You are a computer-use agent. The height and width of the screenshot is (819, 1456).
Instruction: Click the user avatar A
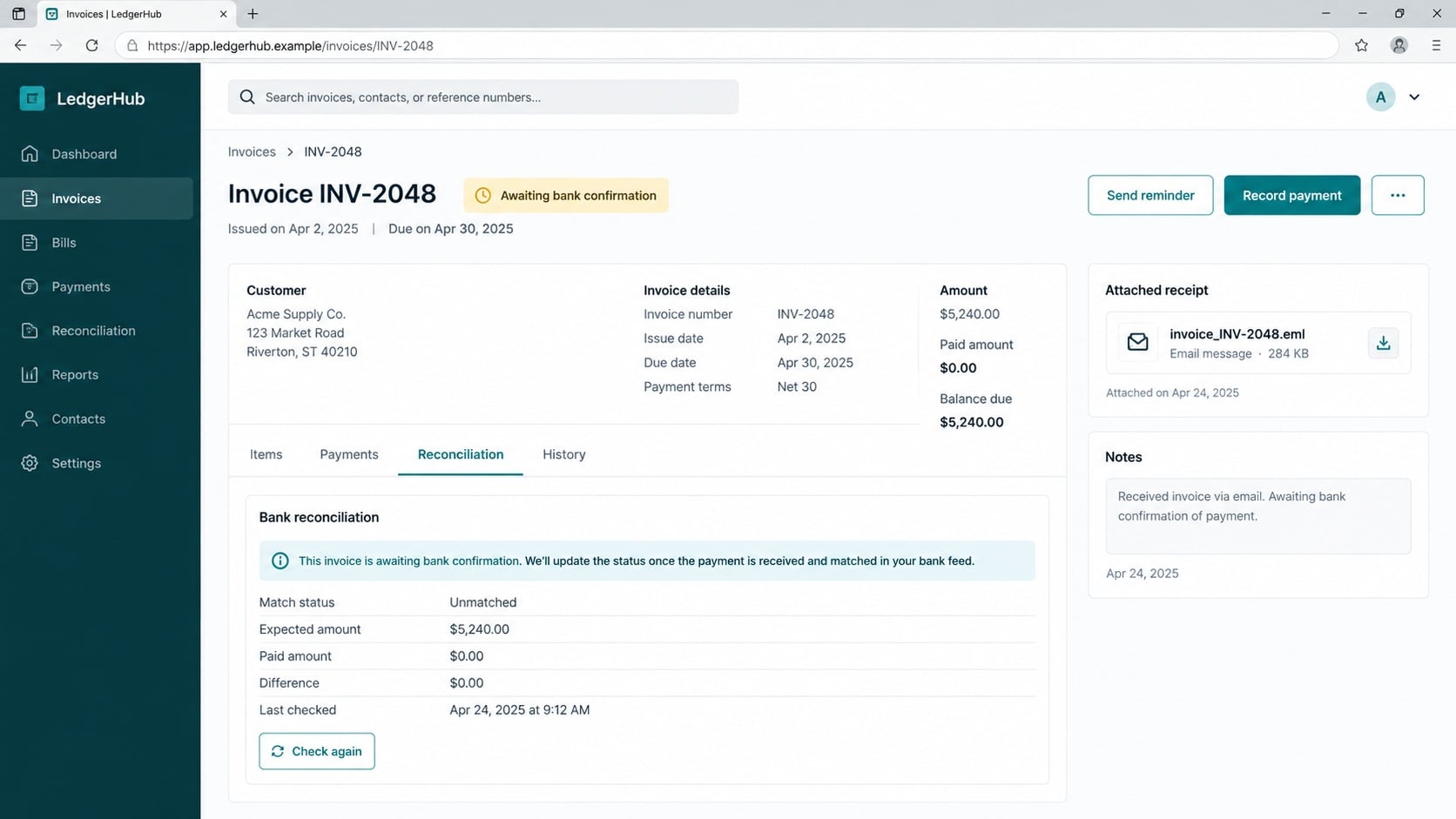pyautogui.click(x=1380, y=97)
